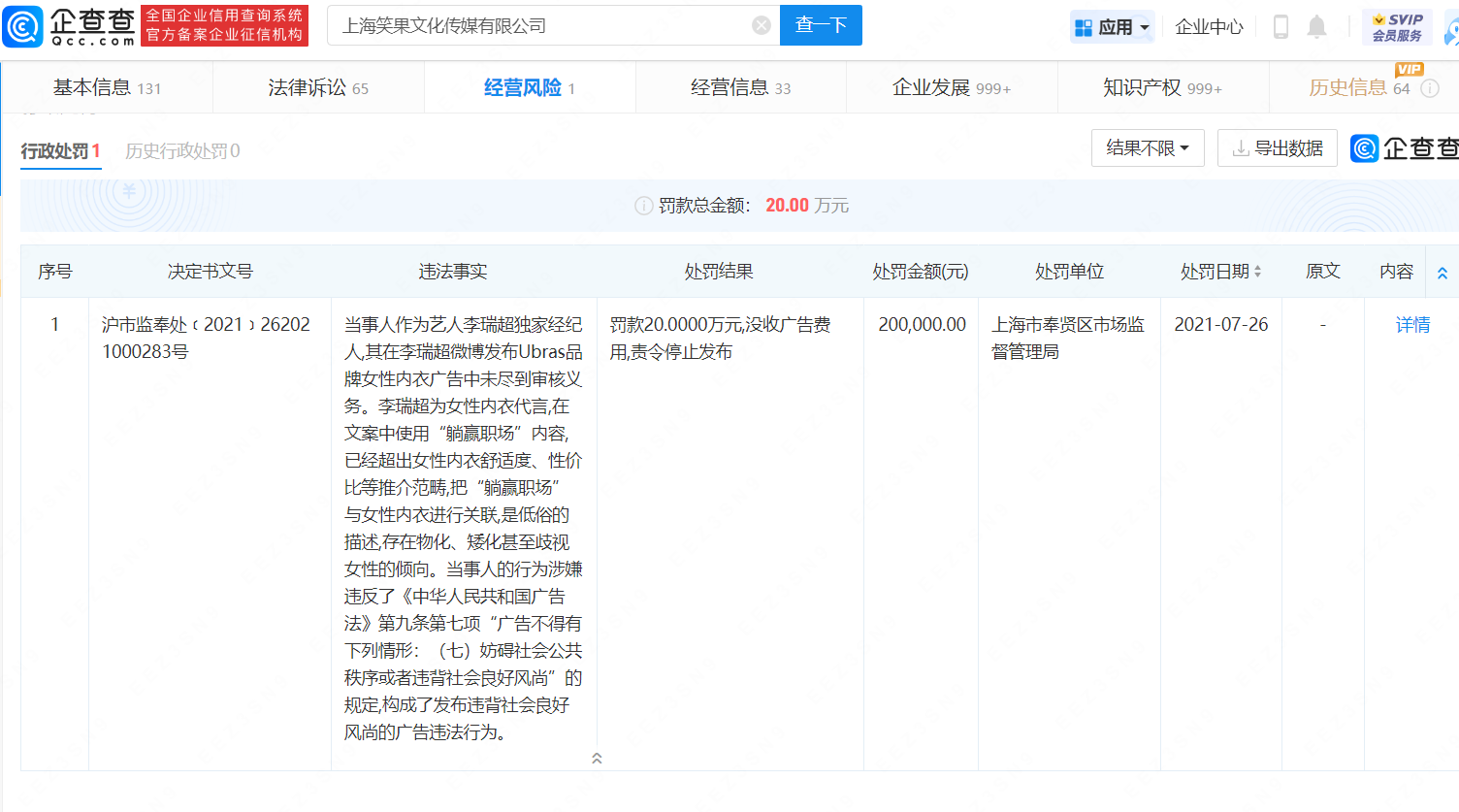Select the 行政处罚 sub-tab
This screenshot has height=812, width=1459.
point(60,151)
